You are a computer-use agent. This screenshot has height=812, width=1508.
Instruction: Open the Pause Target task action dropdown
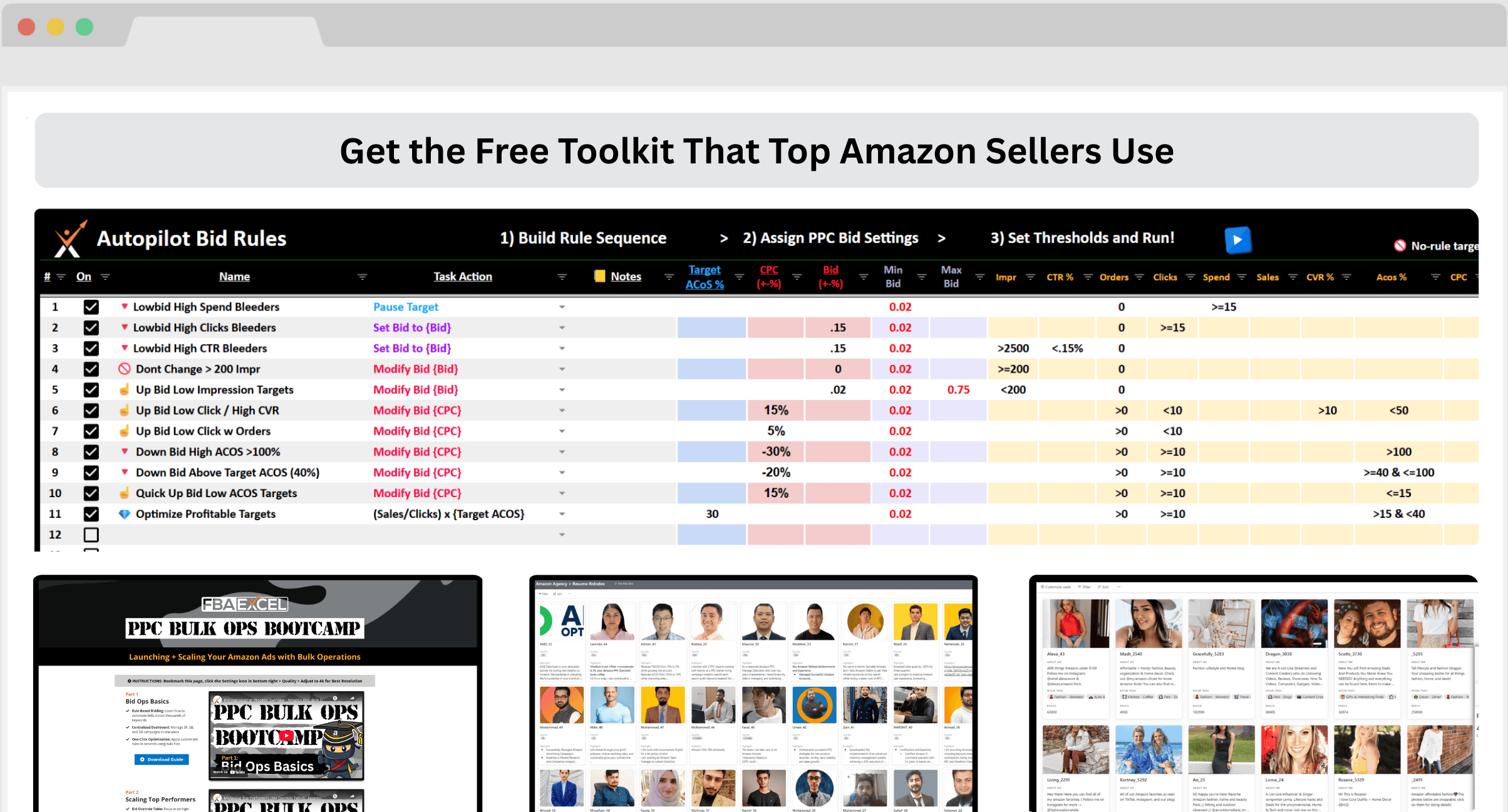coord(562,307)
